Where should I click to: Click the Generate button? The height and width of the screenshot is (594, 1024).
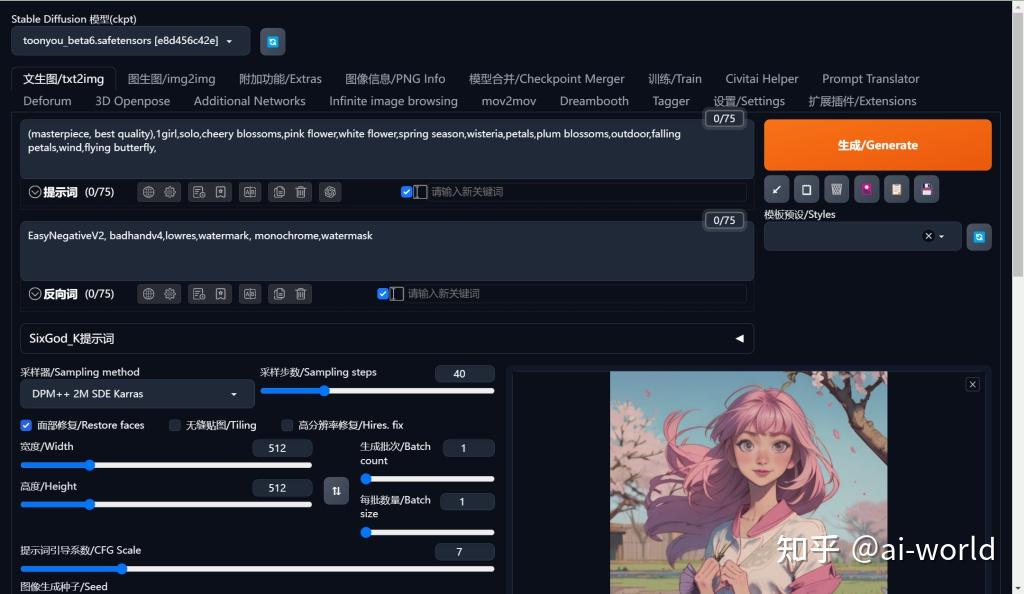point(878,145)
